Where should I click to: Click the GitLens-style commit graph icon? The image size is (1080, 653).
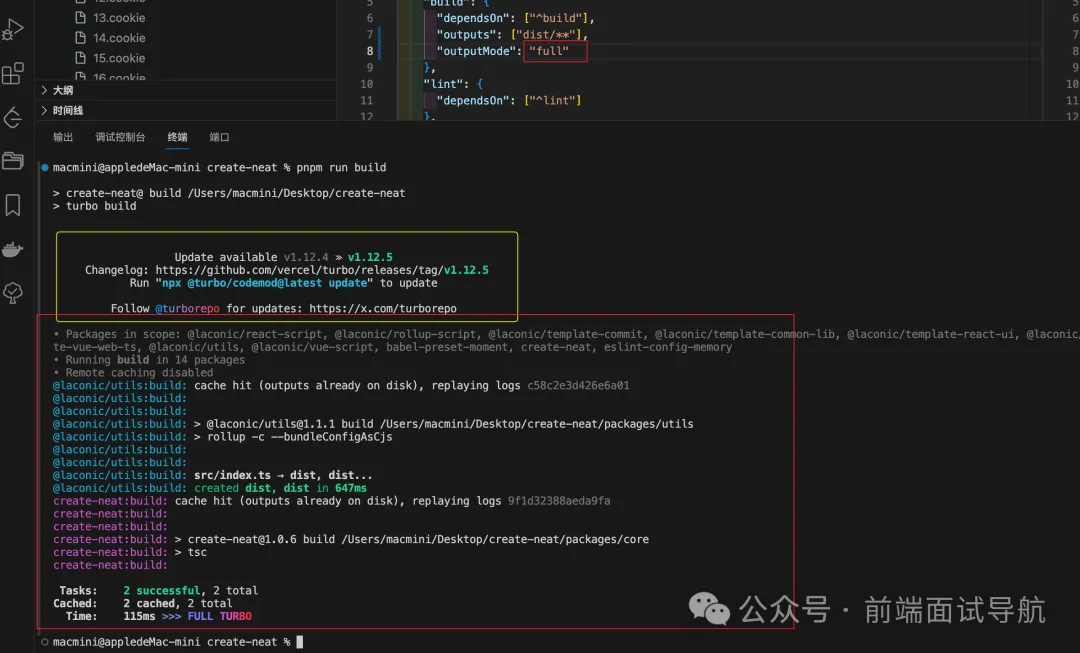click(x=13, y=118)
